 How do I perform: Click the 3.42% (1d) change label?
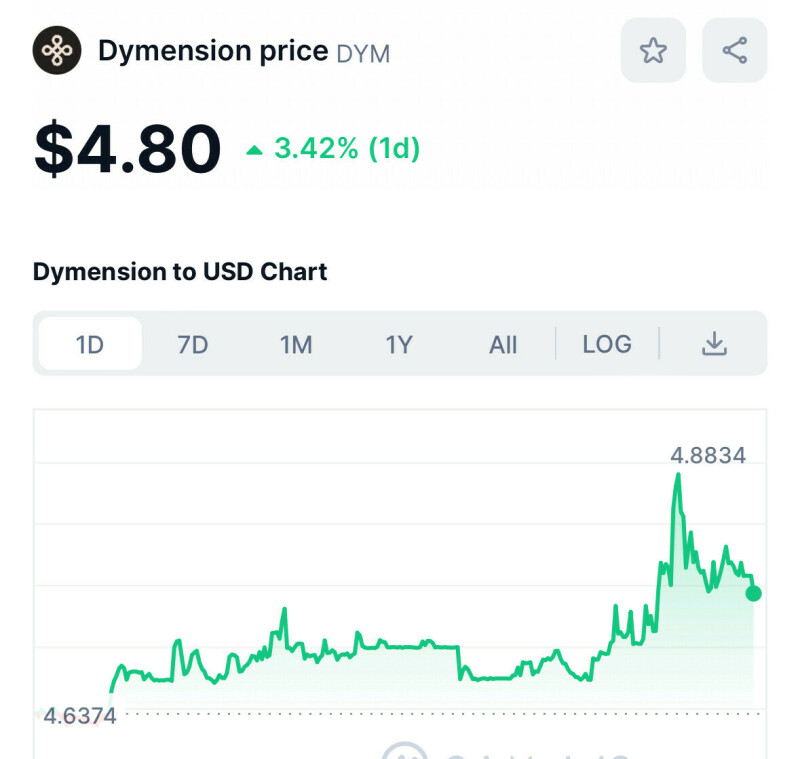346,150
